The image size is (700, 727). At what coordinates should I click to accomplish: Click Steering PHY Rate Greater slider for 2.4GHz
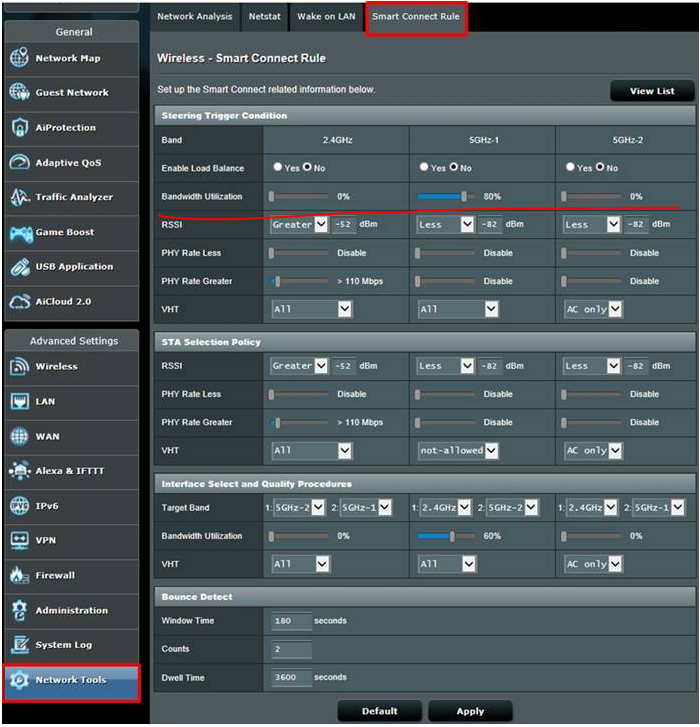tap(299, 281)
